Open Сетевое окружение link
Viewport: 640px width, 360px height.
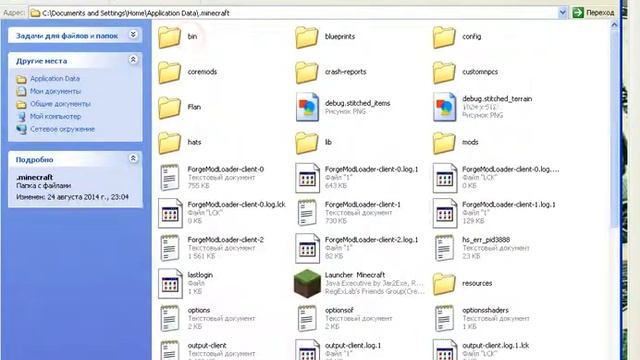62,129
